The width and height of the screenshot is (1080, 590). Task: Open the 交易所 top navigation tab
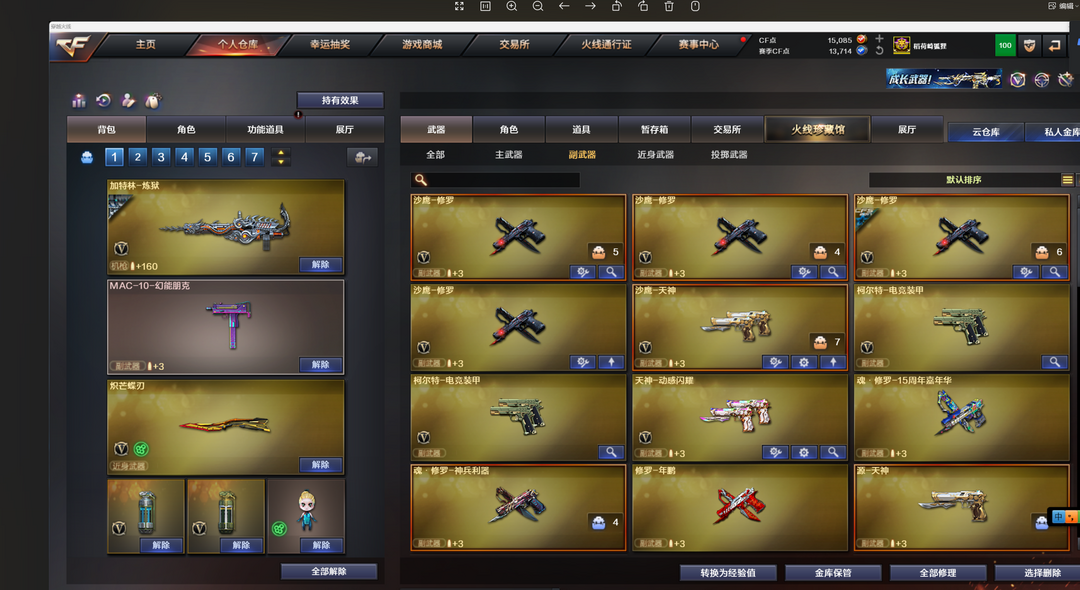click(515, 45)
